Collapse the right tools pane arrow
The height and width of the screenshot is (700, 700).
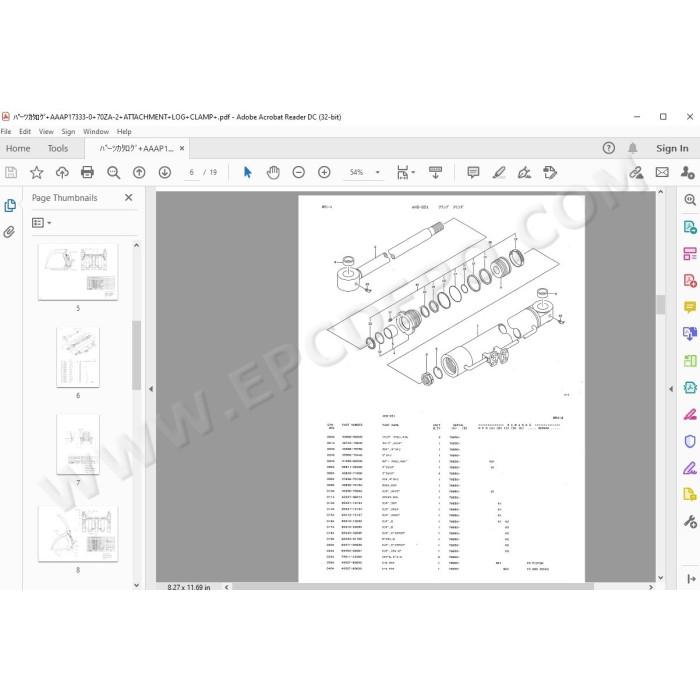[x=671, y=389]
